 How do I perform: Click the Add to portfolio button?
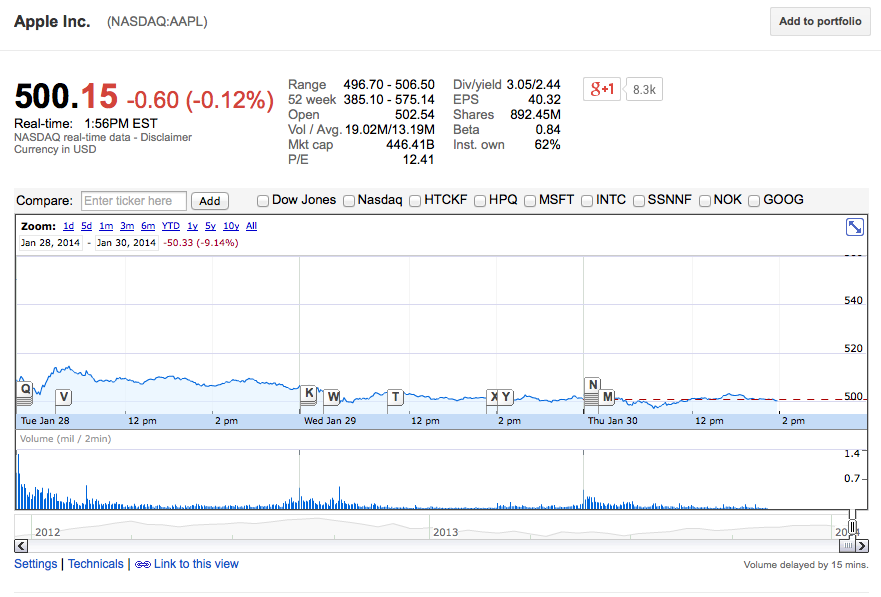click(x=820, y=21)
